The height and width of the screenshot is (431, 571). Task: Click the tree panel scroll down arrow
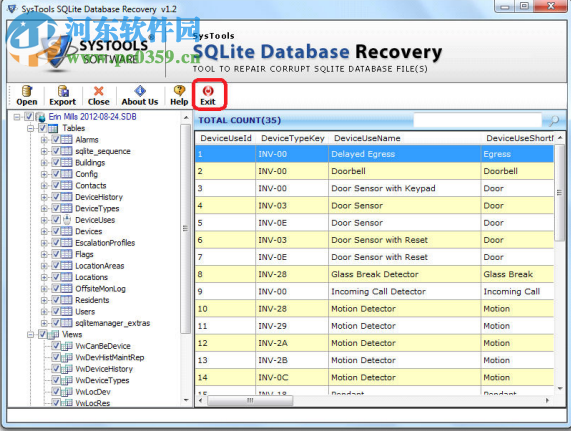coord(186,400)
